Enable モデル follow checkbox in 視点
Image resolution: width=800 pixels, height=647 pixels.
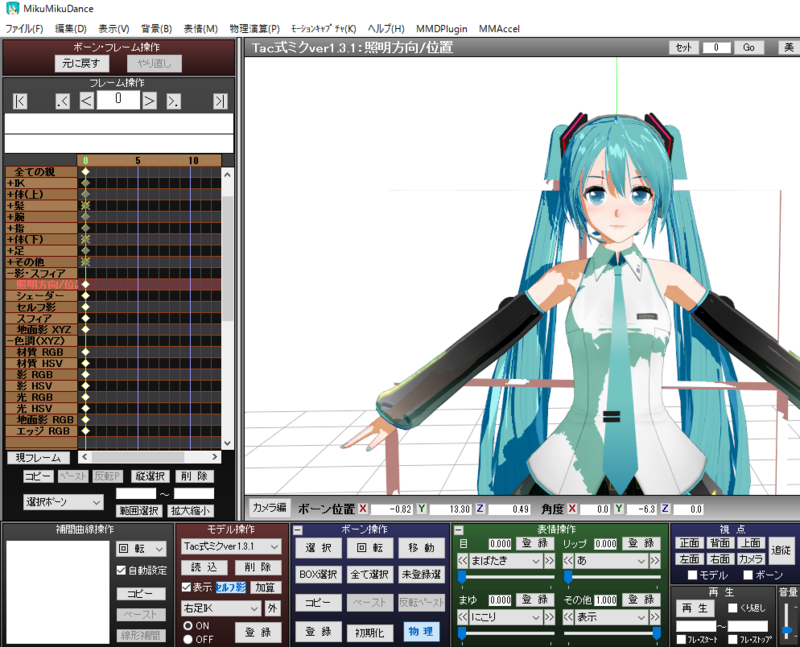tap(692, 575)
